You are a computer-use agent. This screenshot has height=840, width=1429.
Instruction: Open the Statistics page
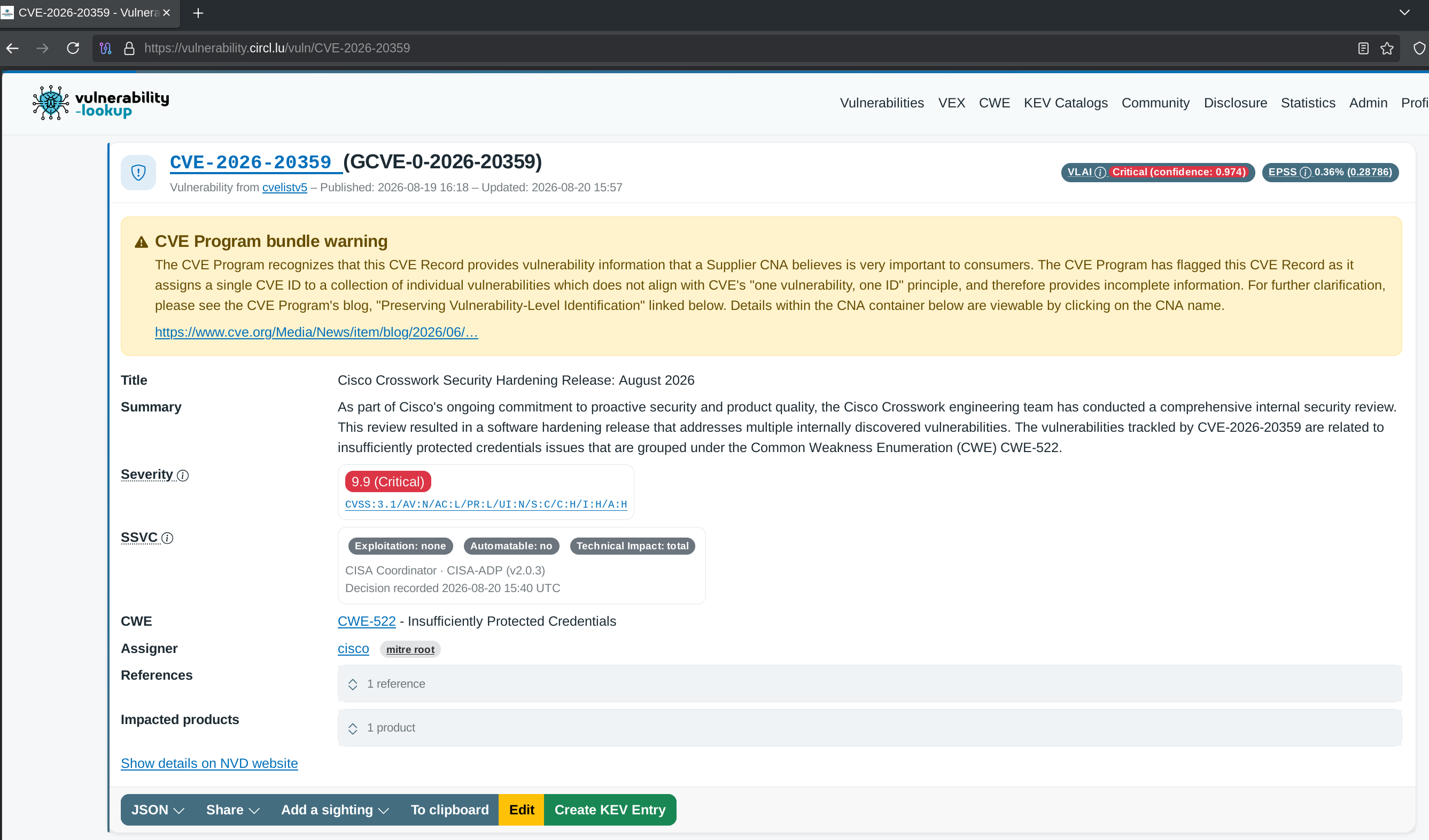1308,103
